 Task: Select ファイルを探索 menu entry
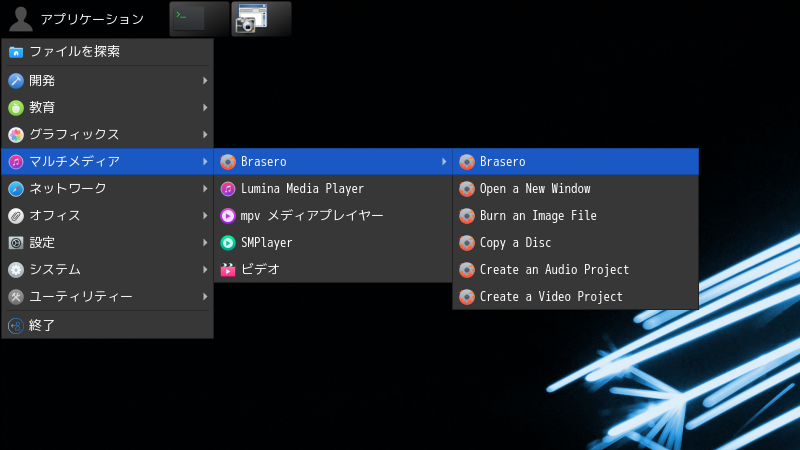(107, 52)
